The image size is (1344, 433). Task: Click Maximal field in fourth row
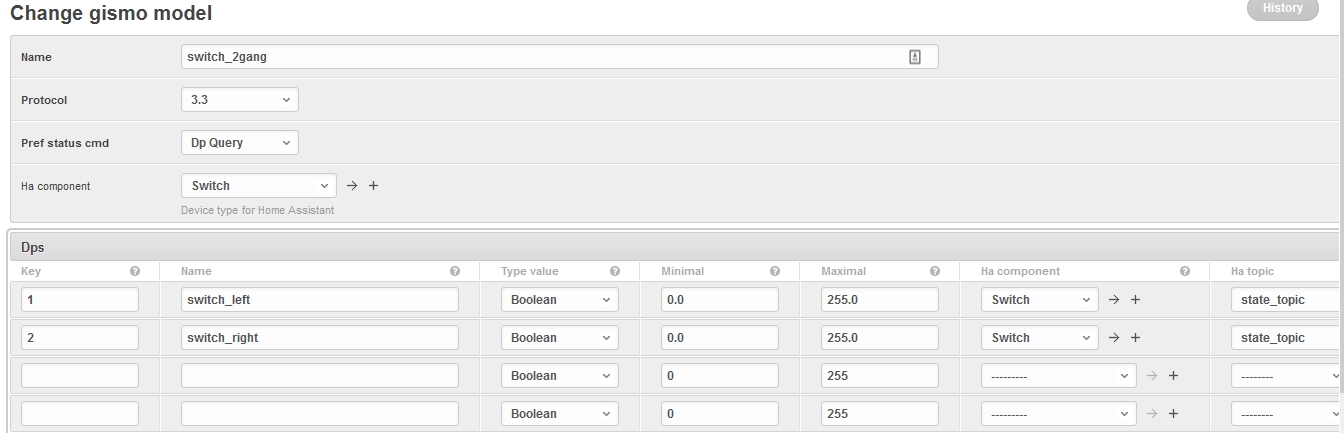880,414
